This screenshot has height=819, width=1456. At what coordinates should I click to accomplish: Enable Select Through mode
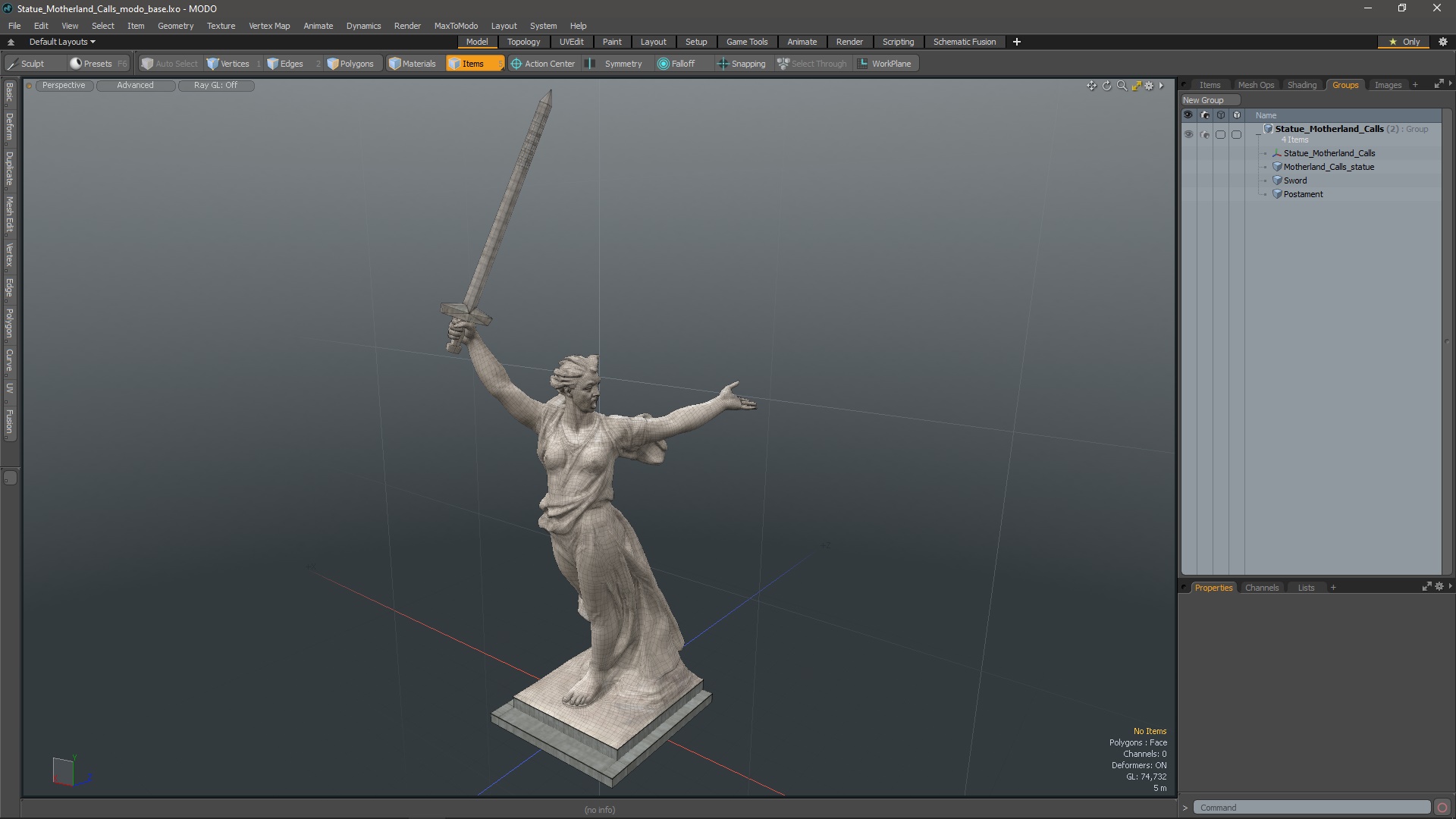812,64
